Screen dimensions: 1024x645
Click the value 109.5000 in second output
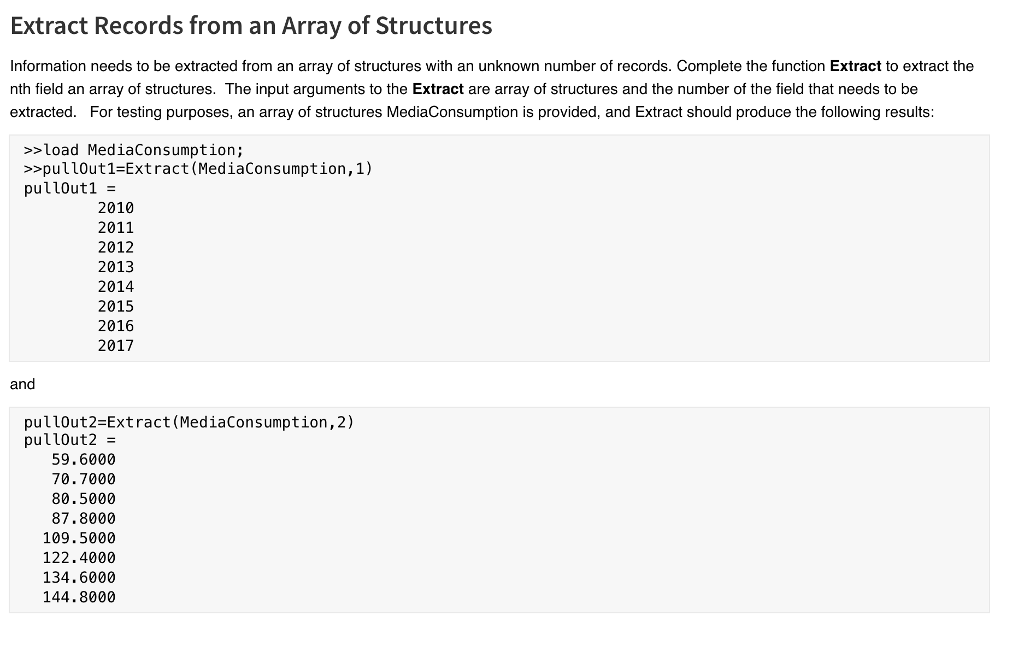[79, 538]
